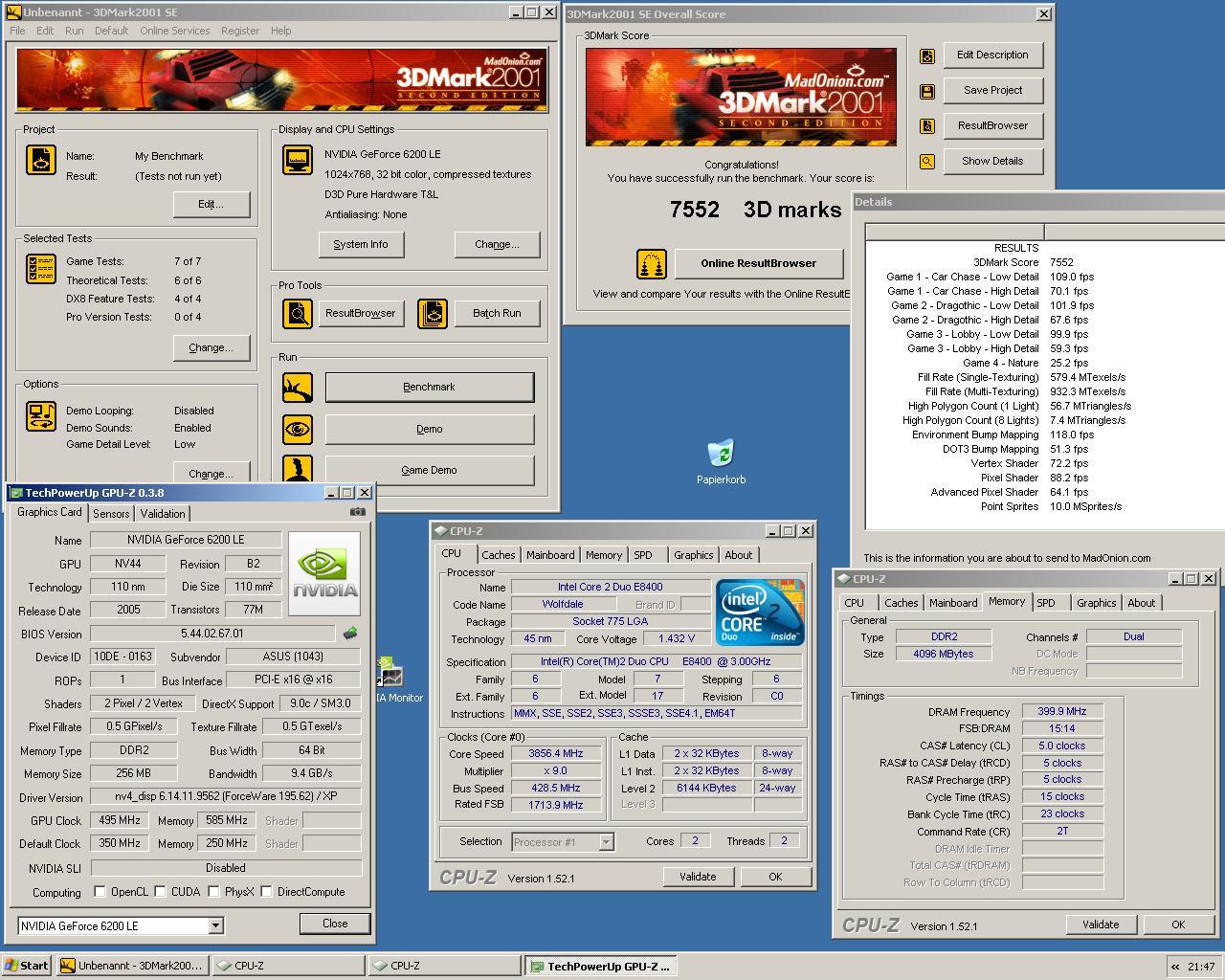The height and width of the screenshot is (980, 1225).
Task: Click the Game Demo button
Action: pos(430,470)
